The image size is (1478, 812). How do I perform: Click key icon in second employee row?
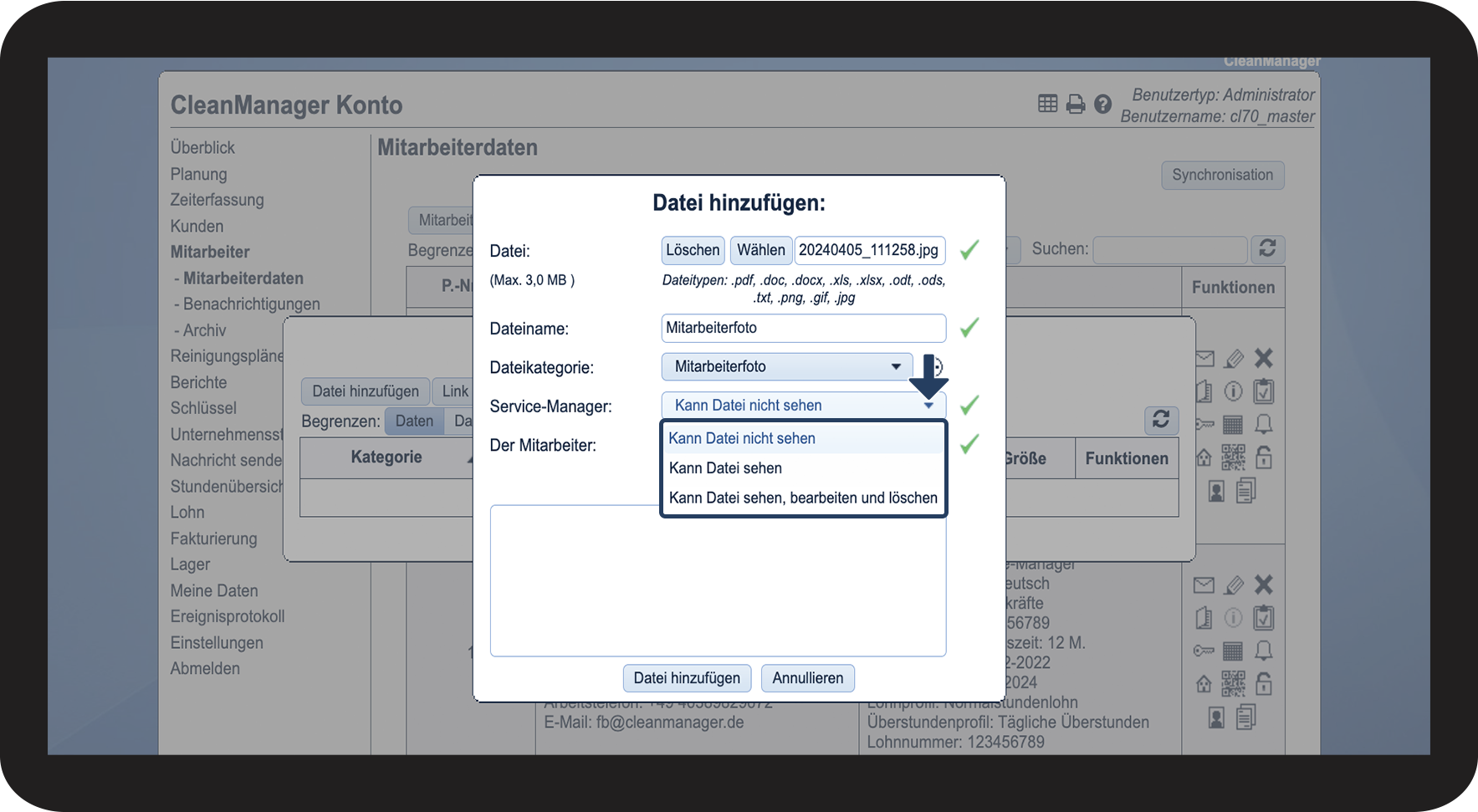coord(1204,651)
